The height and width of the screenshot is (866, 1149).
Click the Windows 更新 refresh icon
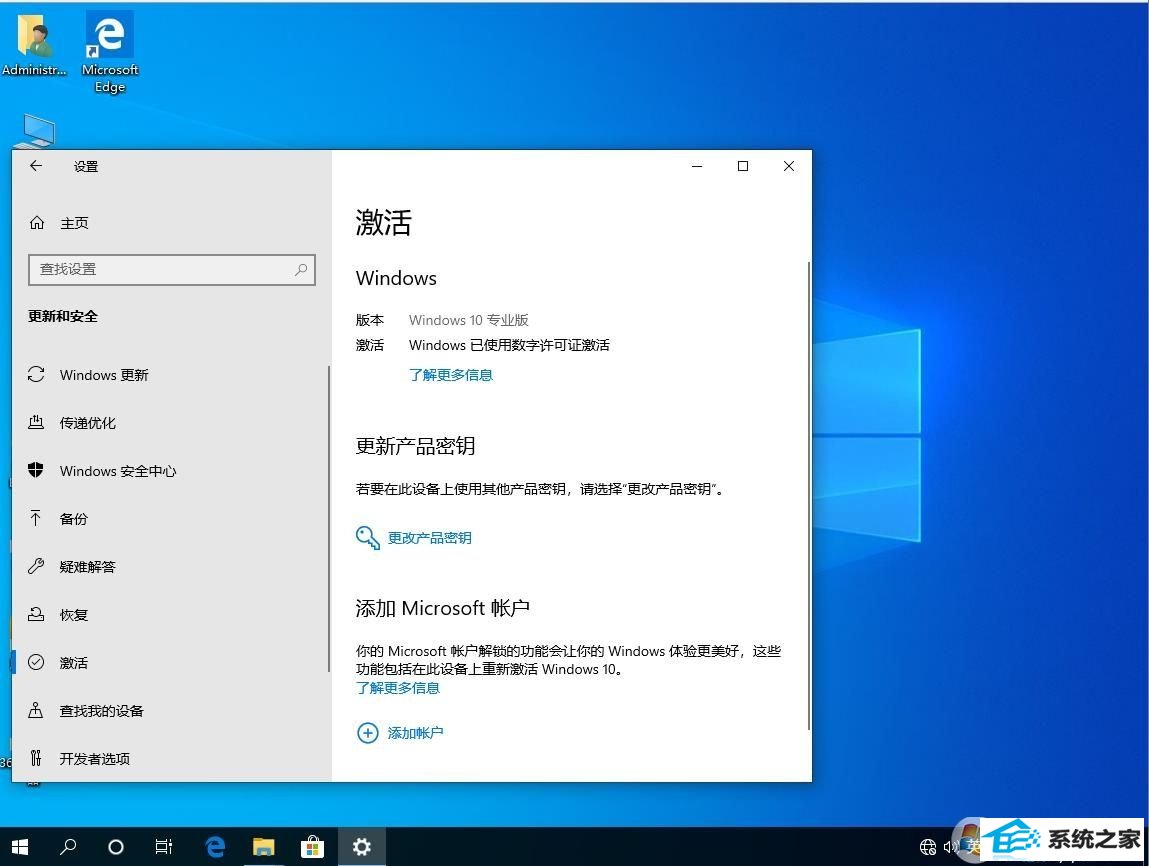click(x=36, y=374)
